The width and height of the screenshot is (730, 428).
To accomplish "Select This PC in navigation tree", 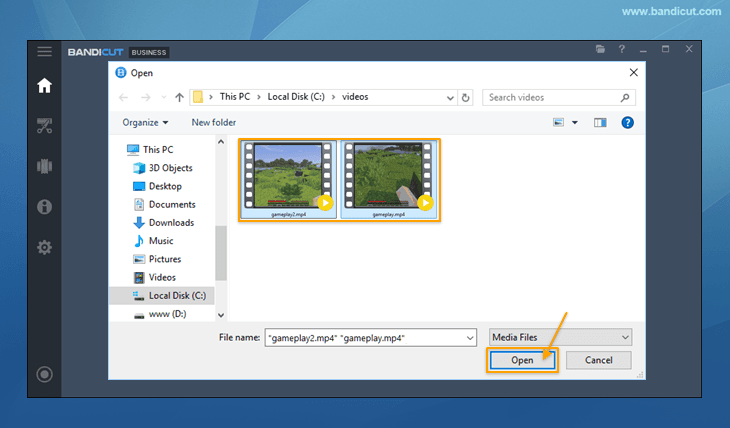I will (150, 149).
